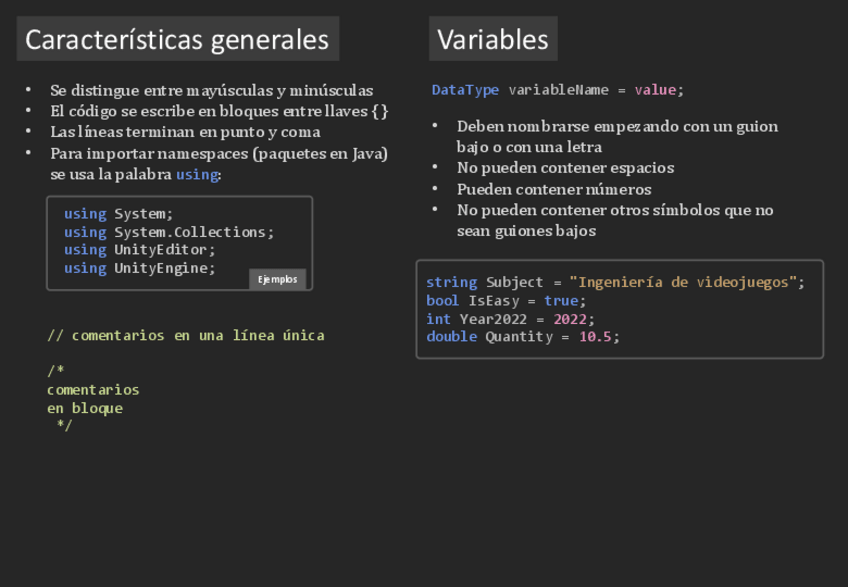Viewport: 848px width, 587px height.
Task: Click the "Variables" title box
Action: coord(493,40)
